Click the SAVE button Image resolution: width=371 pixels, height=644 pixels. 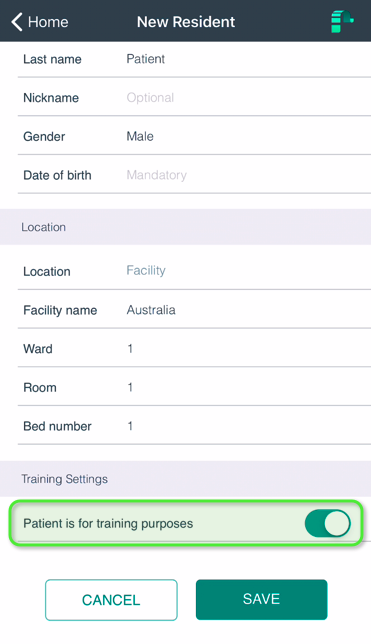point(261,599)
